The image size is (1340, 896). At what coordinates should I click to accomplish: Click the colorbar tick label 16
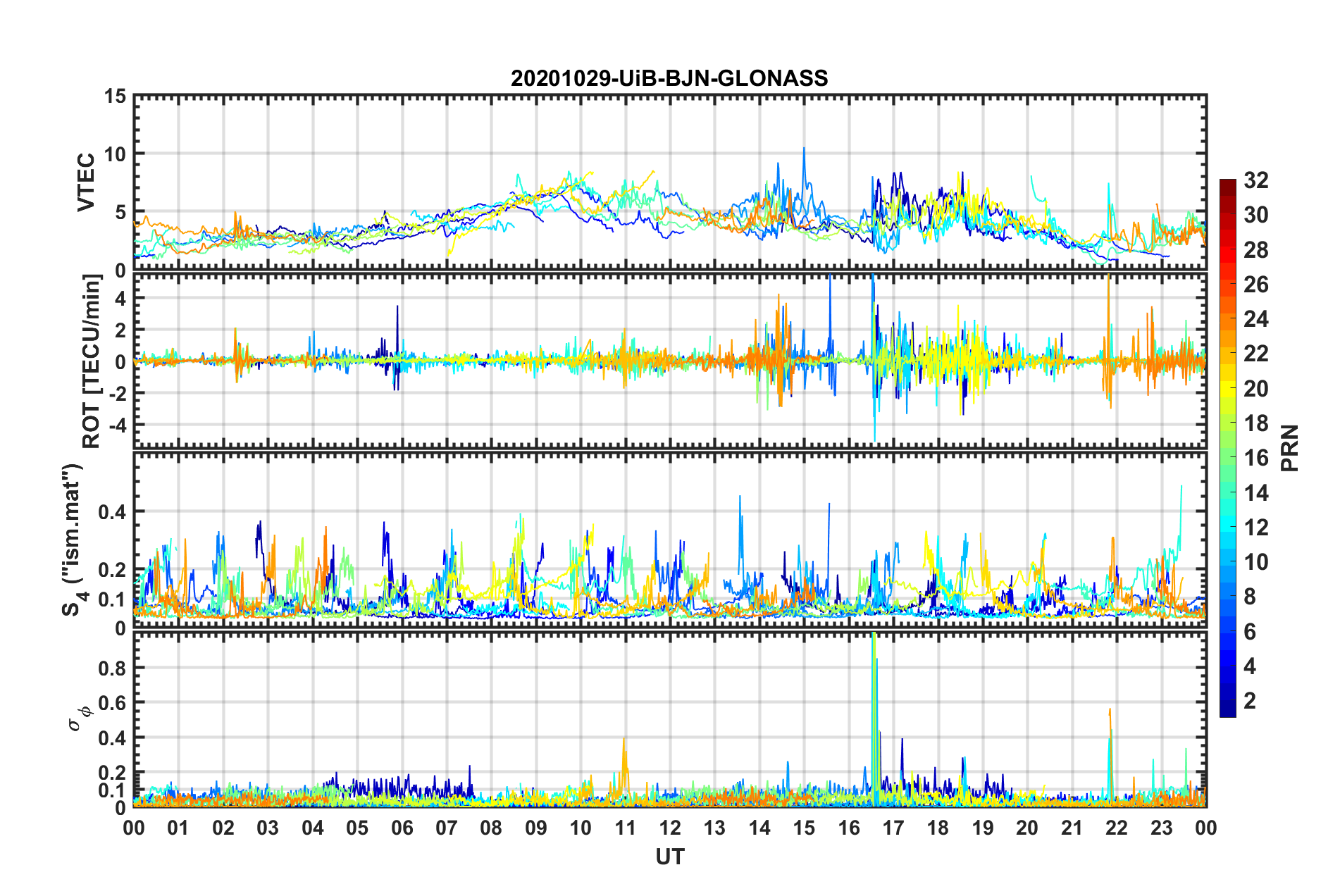[x=1255, y=458]
